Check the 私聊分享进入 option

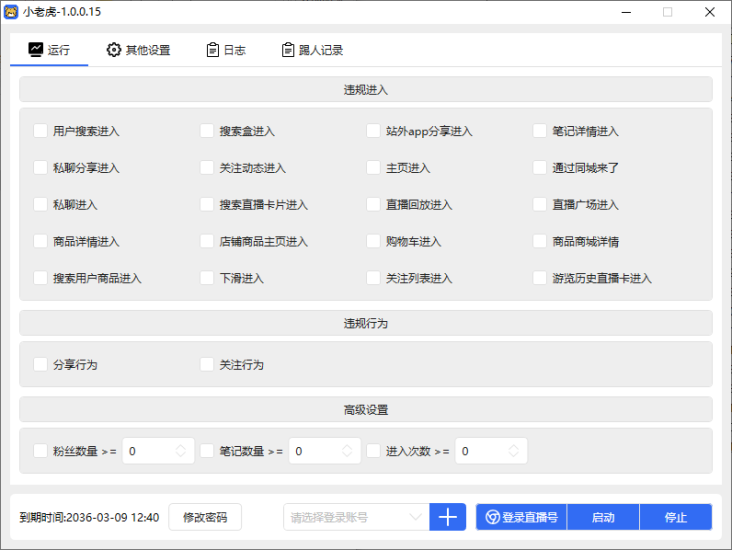41,168
